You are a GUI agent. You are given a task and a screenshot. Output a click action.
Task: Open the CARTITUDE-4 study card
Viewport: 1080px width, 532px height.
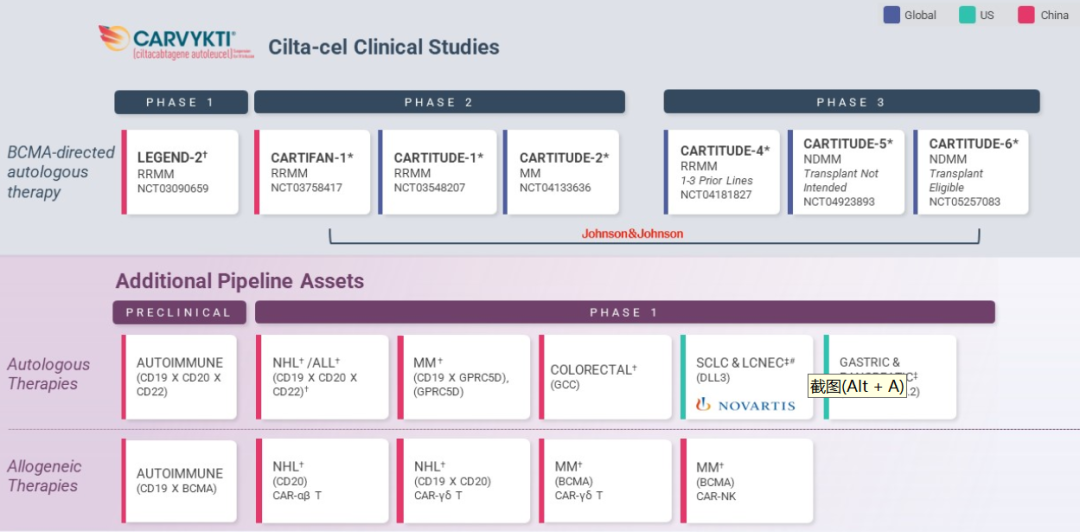(723, 172)
